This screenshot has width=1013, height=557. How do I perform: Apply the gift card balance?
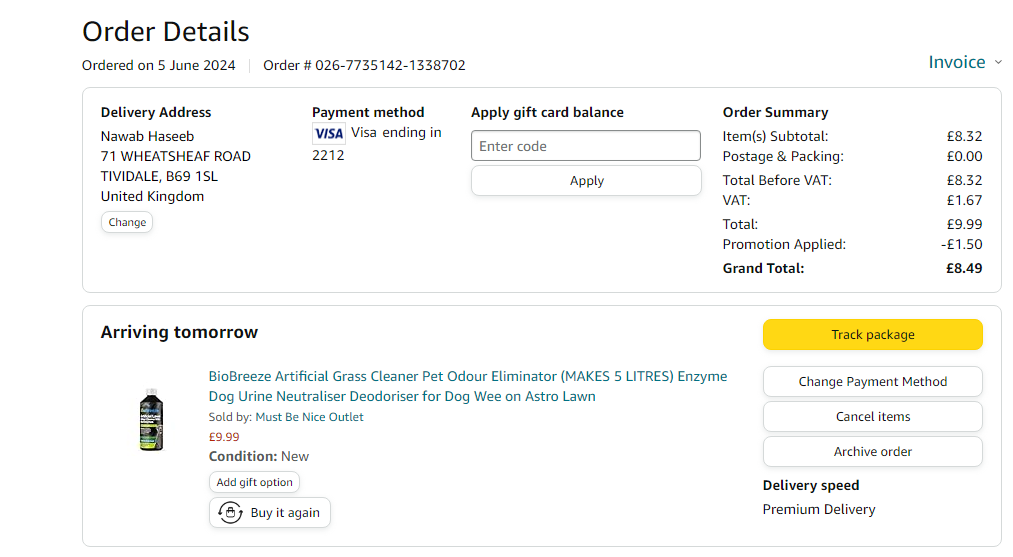[x=586, y=181]
